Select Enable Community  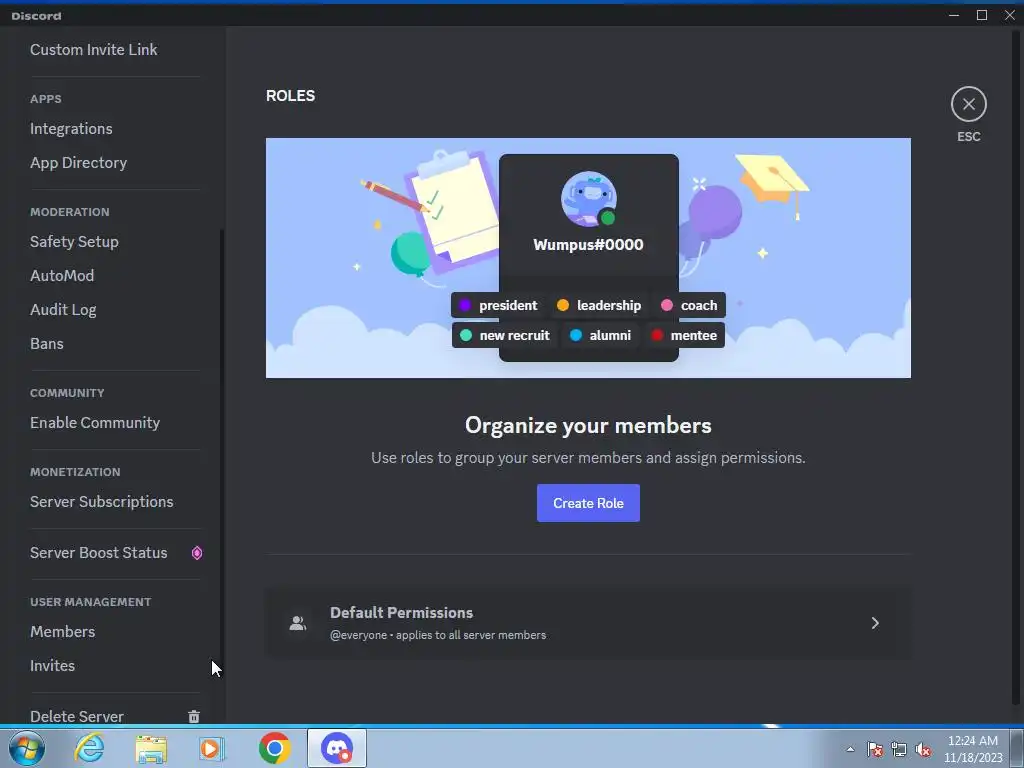(x=95, y=423)
